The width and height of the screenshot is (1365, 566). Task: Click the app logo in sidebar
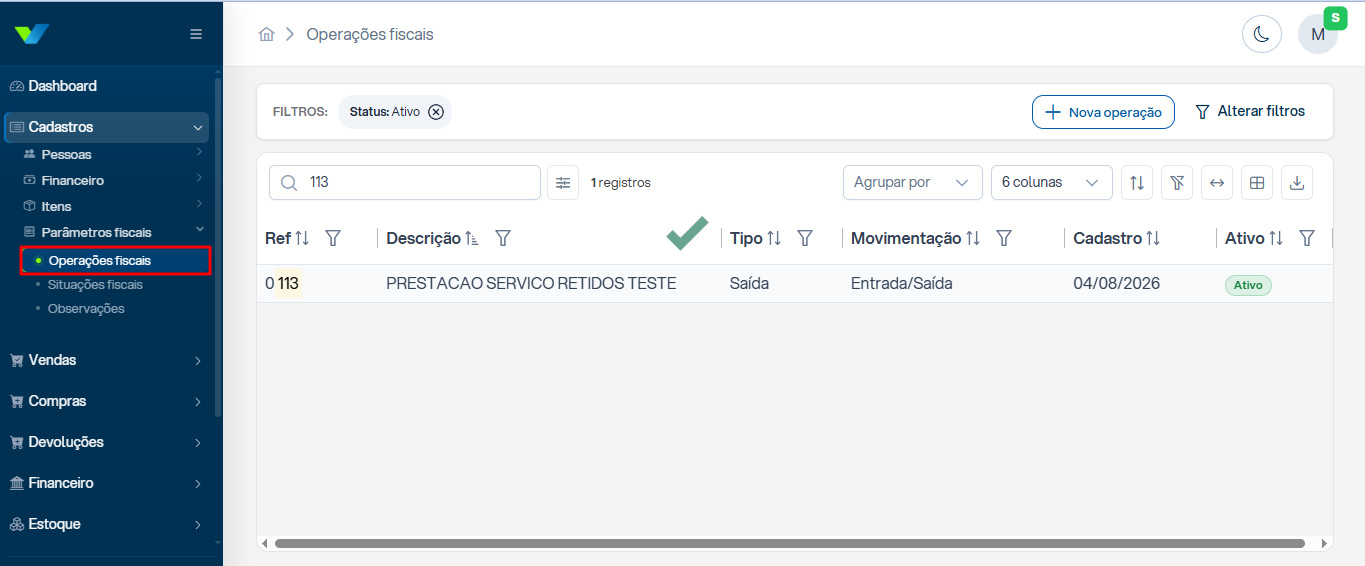coord(32,34)
